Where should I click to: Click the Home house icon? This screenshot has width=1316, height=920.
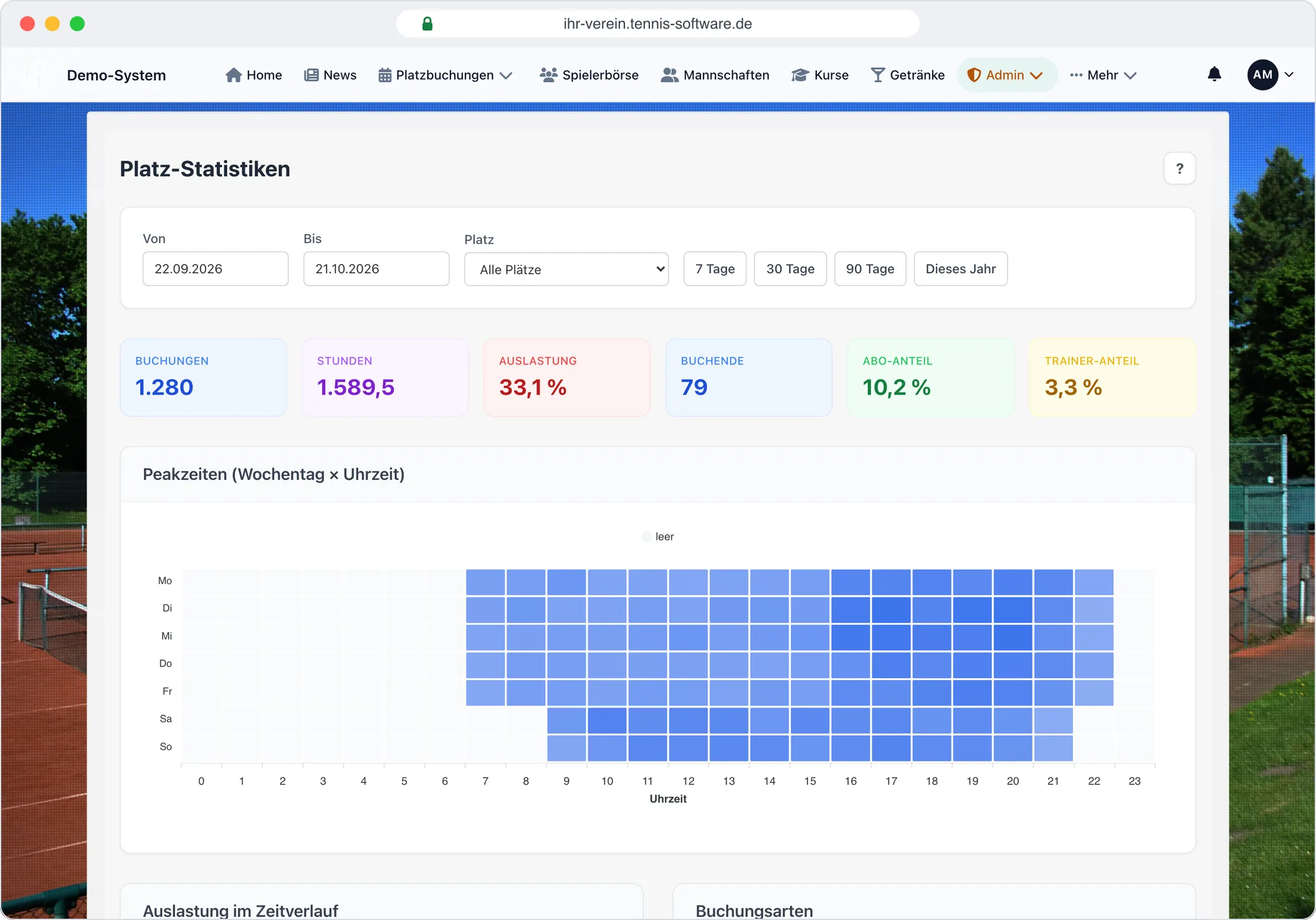(234, 75)
